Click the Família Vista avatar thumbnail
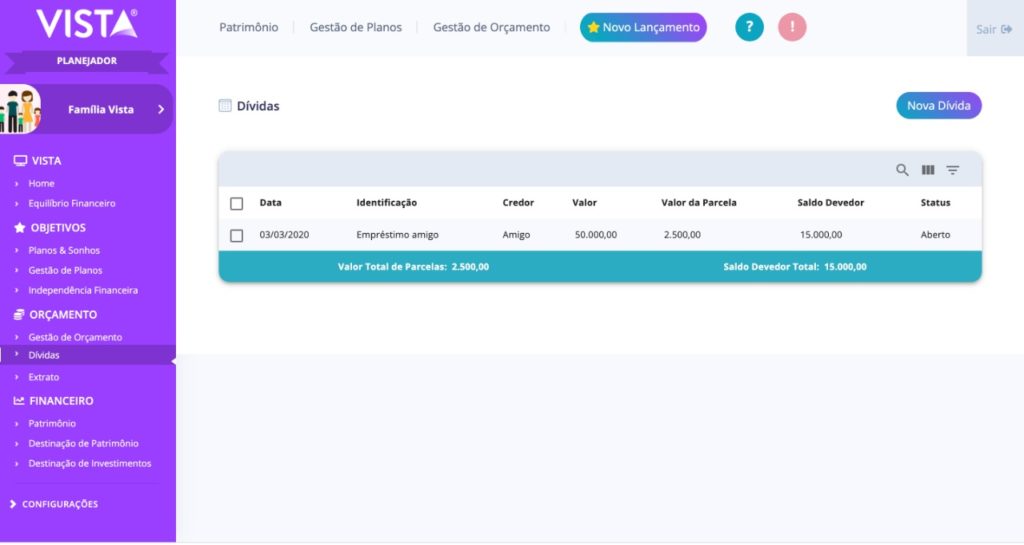The height and width of the screenshot is (545, 1024). click(20, 109)
